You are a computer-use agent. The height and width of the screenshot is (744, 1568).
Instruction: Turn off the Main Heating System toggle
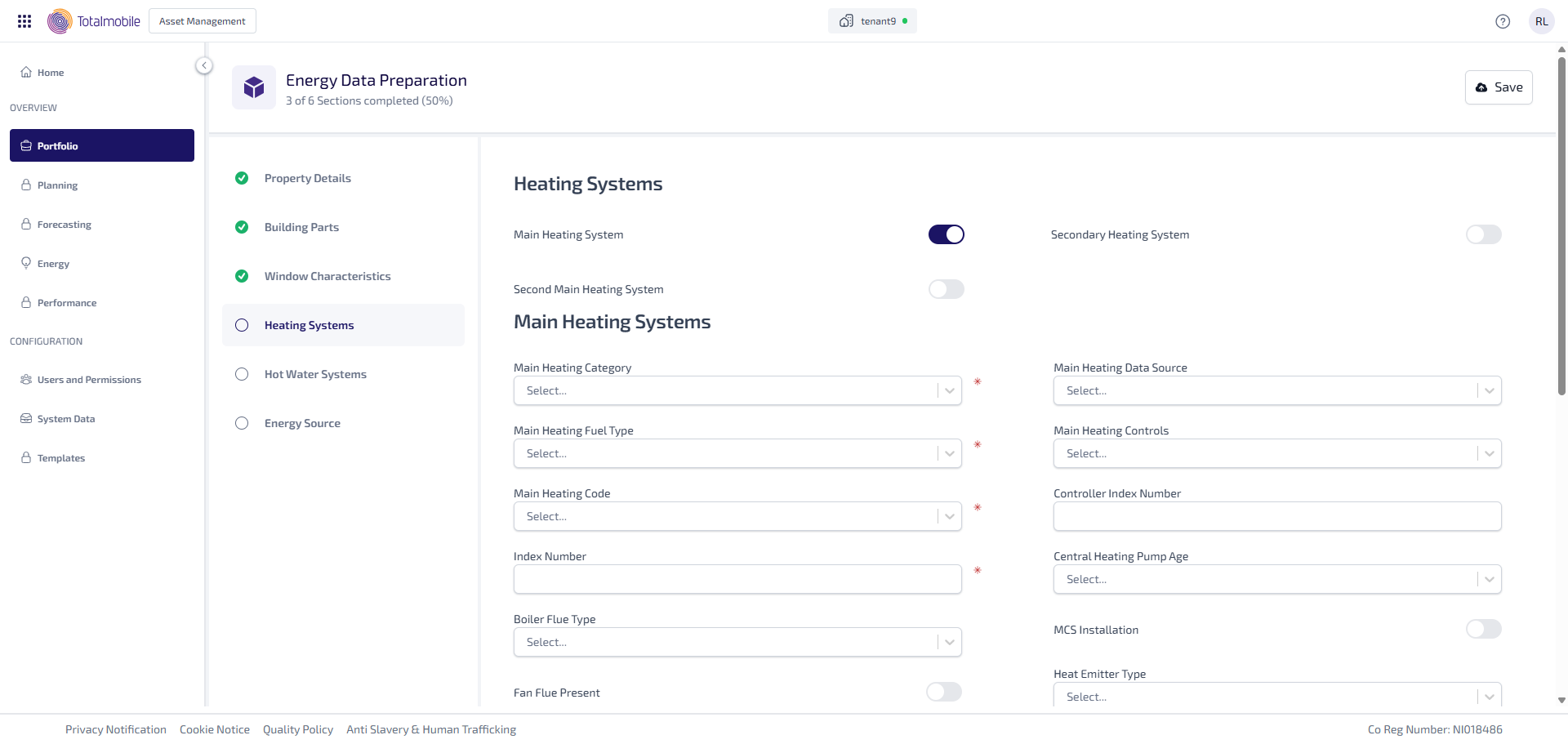946,234
